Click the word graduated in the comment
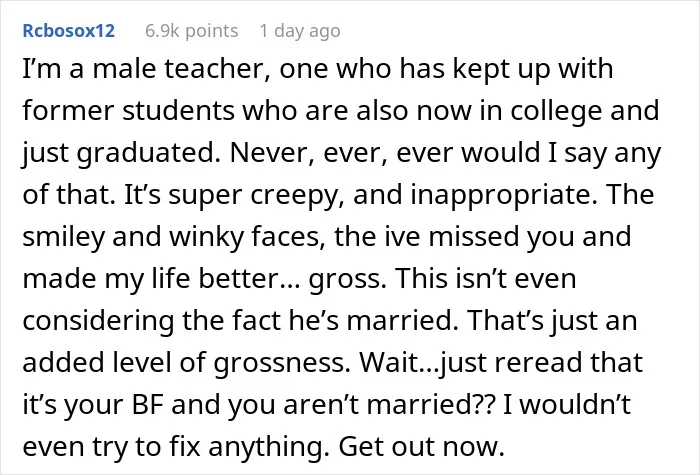The width and height of the screenshot is (700, 475). (x=148, y=154)
